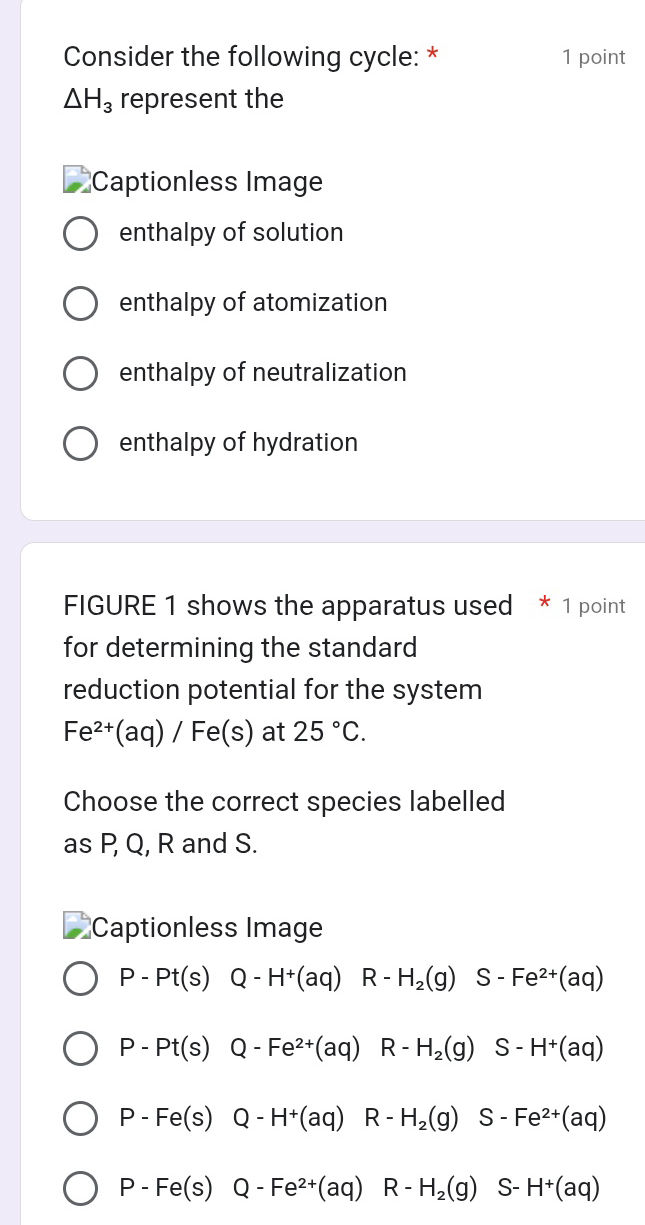
Task: Pick the last option P - Fe(s), Q - Fe2+(aq)
Action: 80,1188
